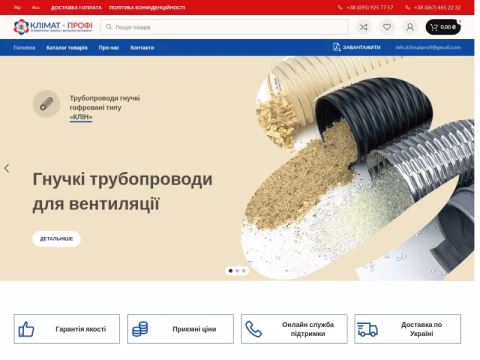Go to the previous slide using the arrow

pos(7,168)
